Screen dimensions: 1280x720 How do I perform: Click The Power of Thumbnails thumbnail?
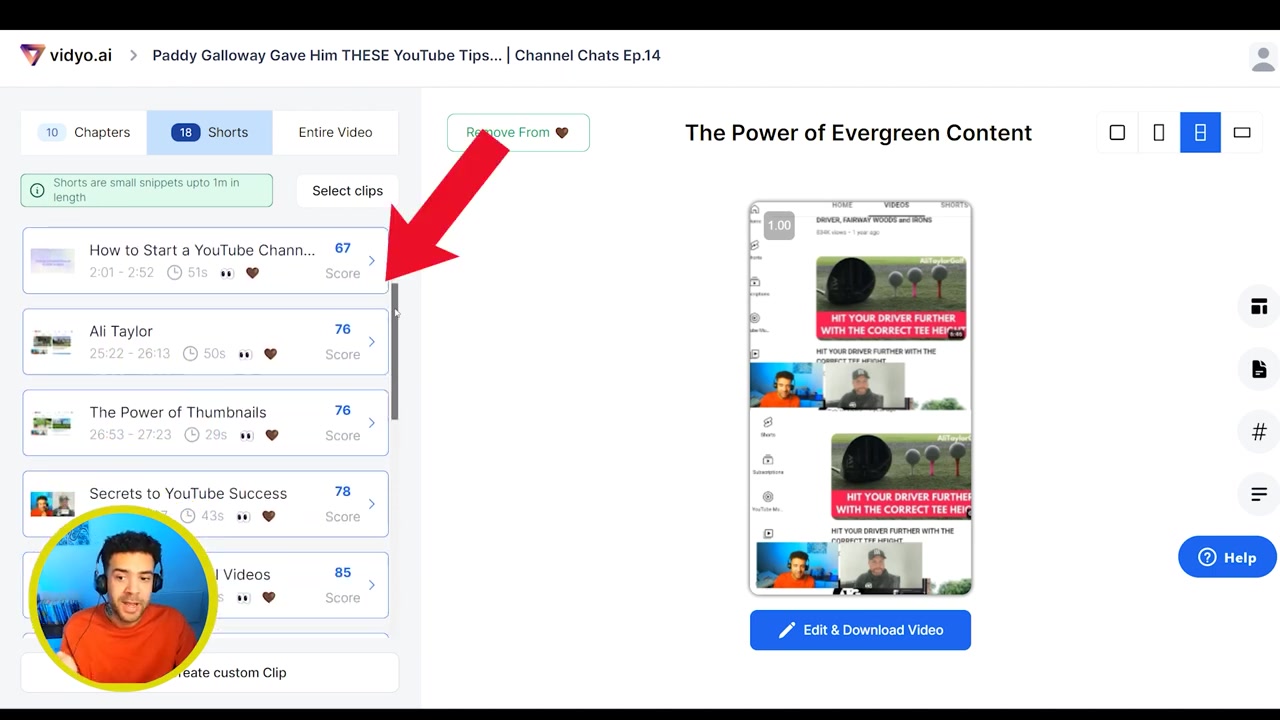click(52, 423)
